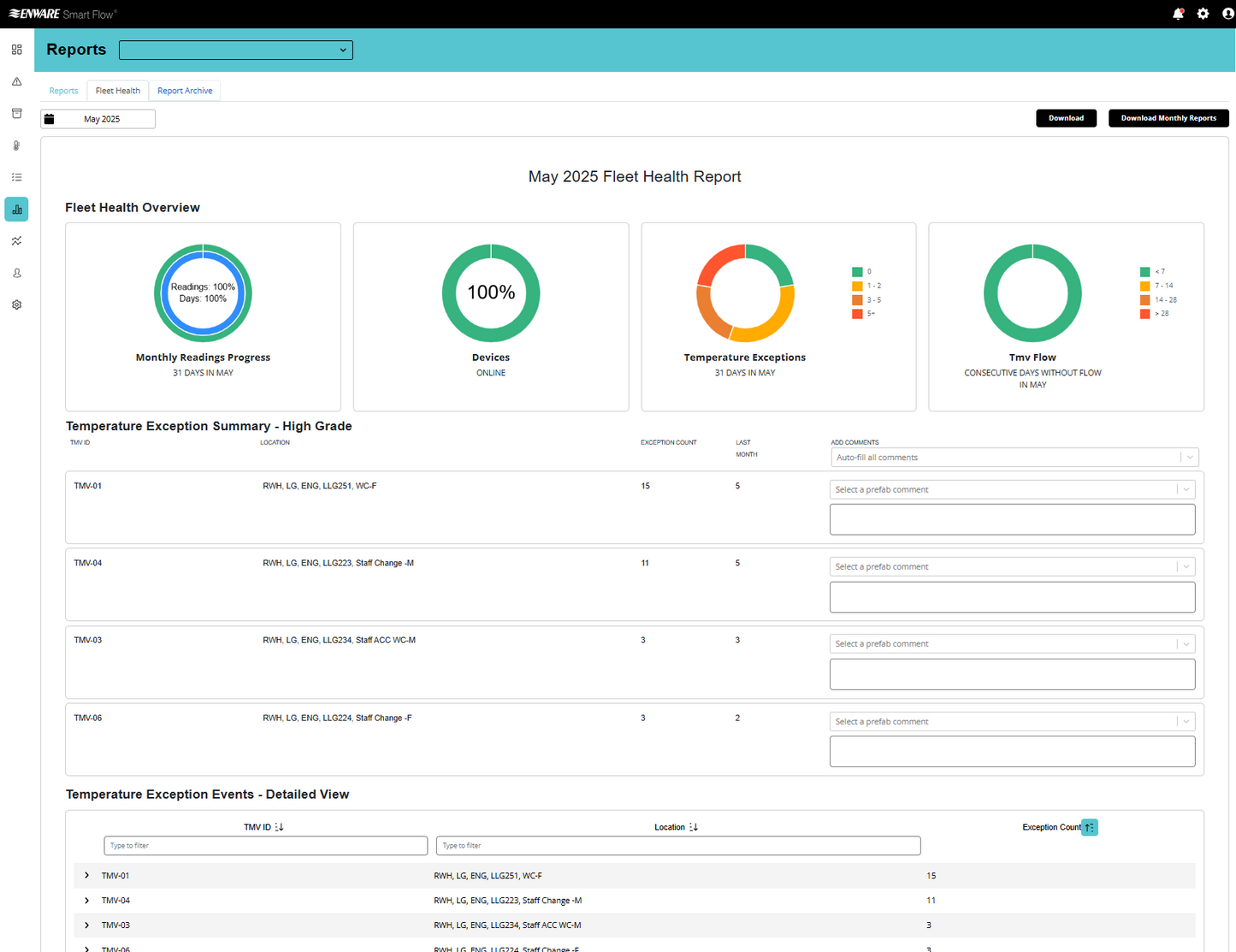Open the checklist icon in the sidebar
This screenshot has height=952, width=1236.
[x=16, y=177]
